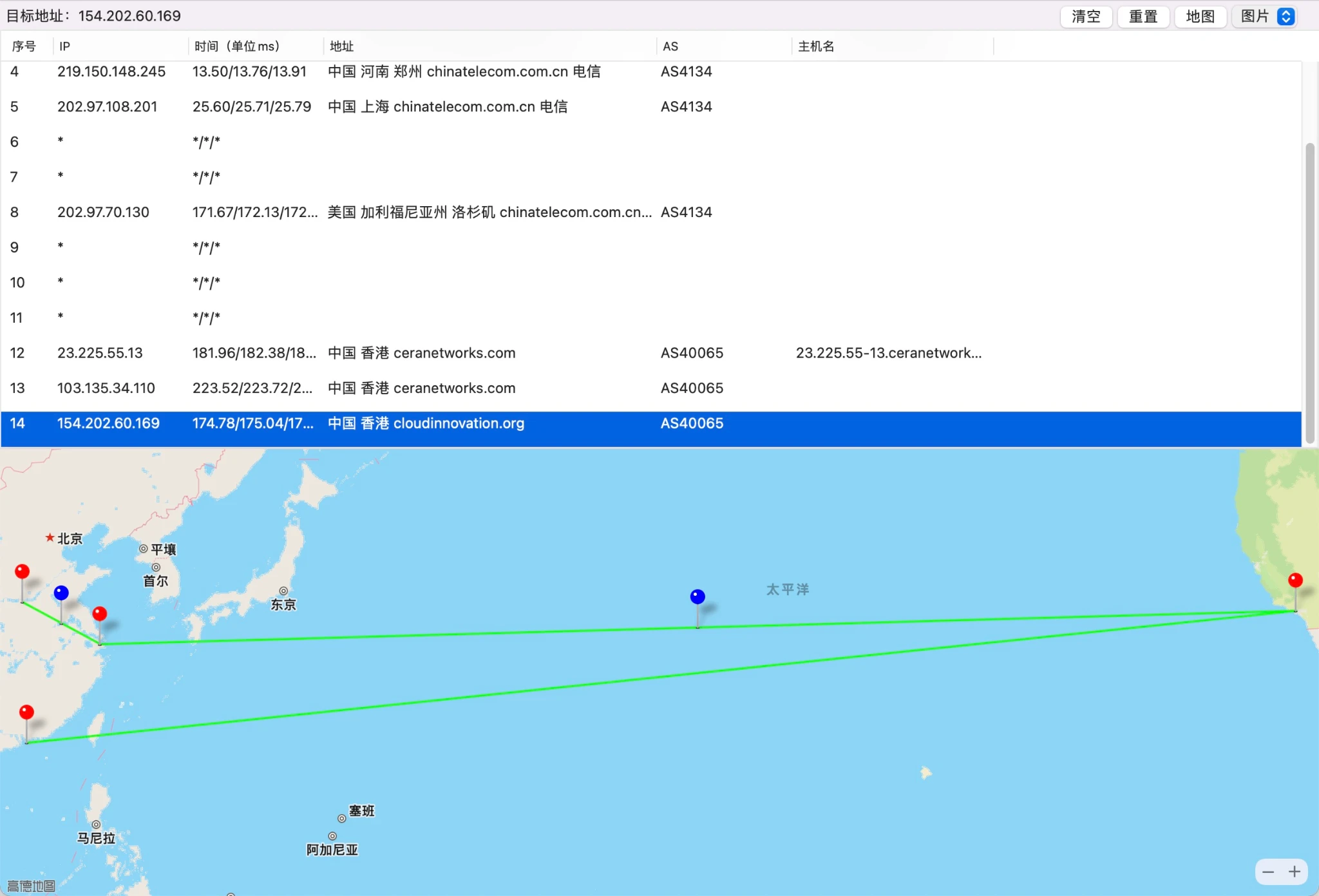Click the blue pin south of Beijing

(x=61, y=593)
